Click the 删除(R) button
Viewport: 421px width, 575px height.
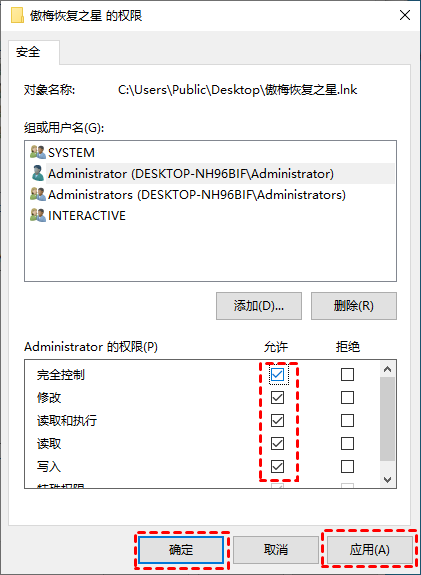(x=354, y=306)
